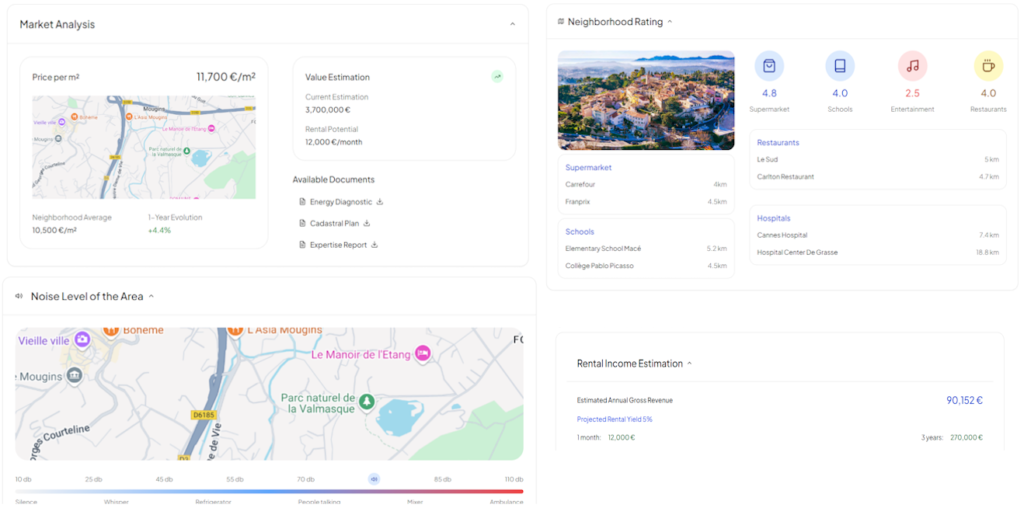
Task: Click Parc naturel de la Valmasque marker on noise map
Action: click(366, 402)
